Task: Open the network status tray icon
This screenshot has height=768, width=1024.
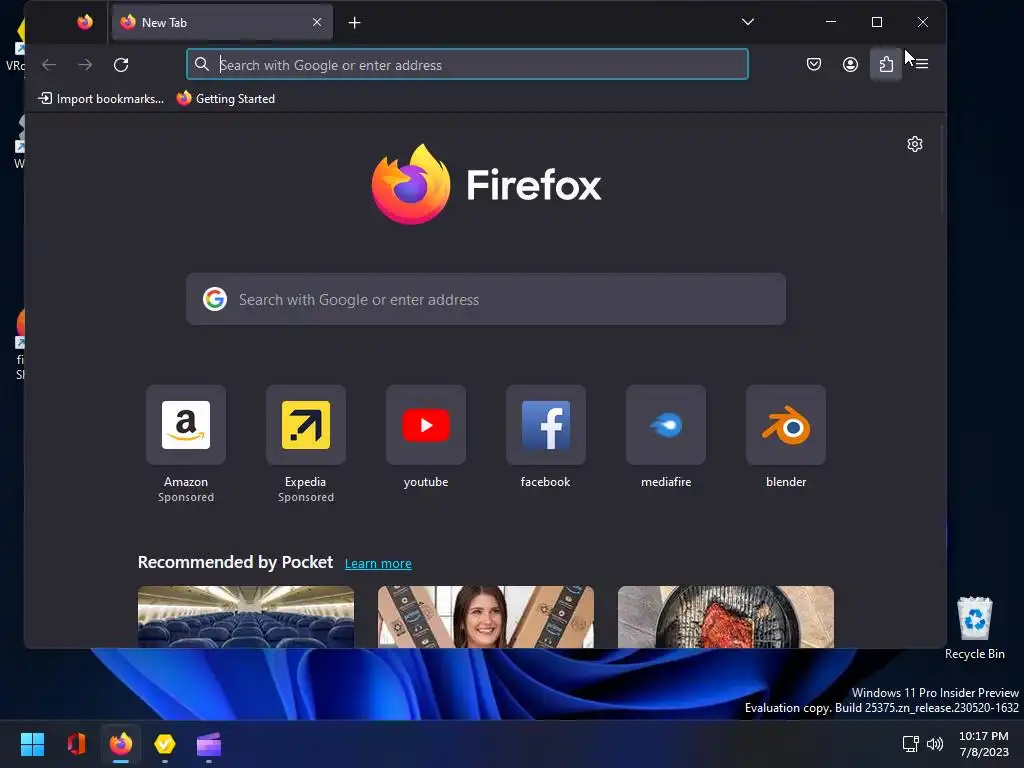Action: pos(910,744)
